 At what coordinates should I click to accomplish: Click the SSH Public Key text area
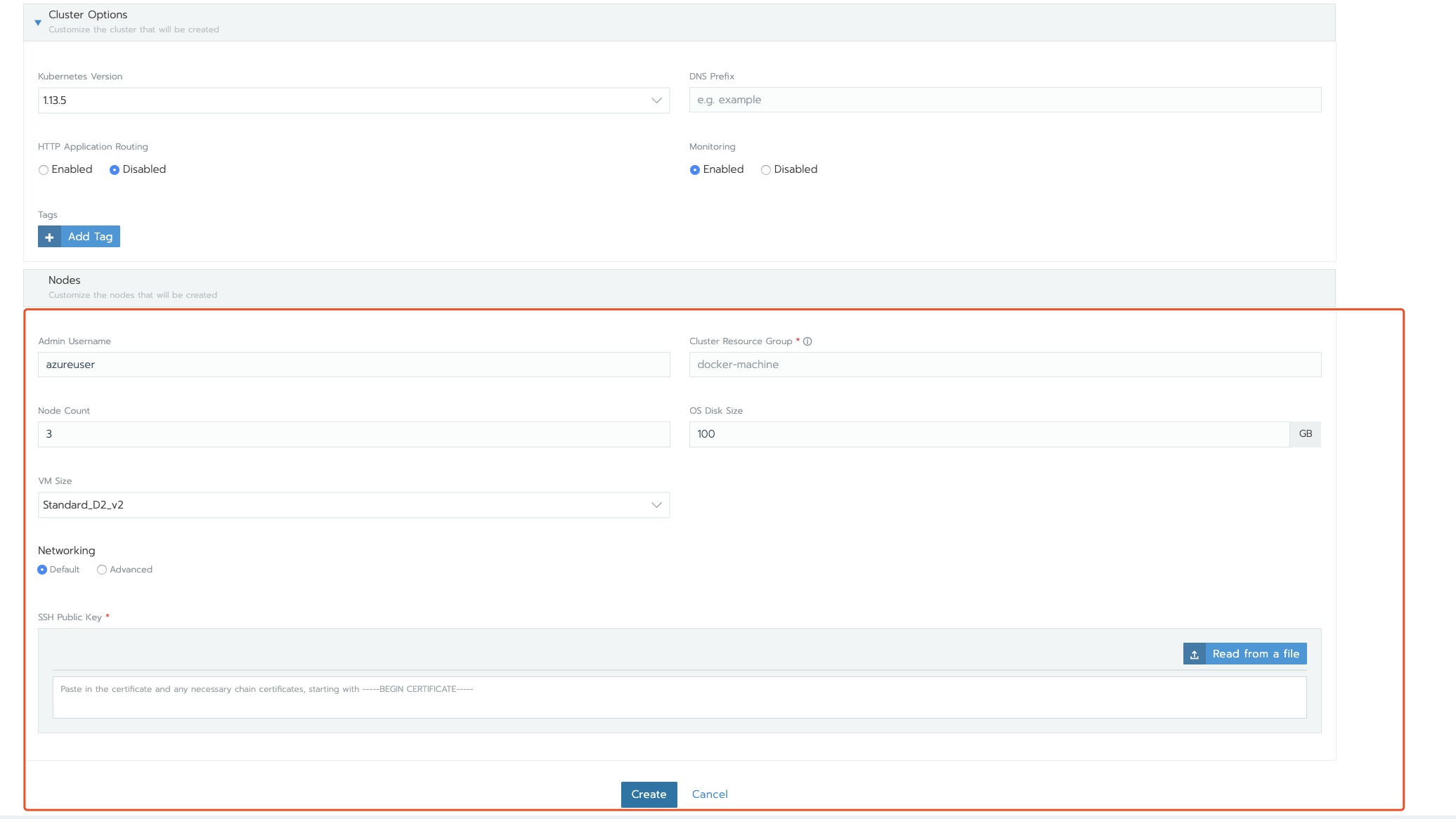click(x=679, y=697)
